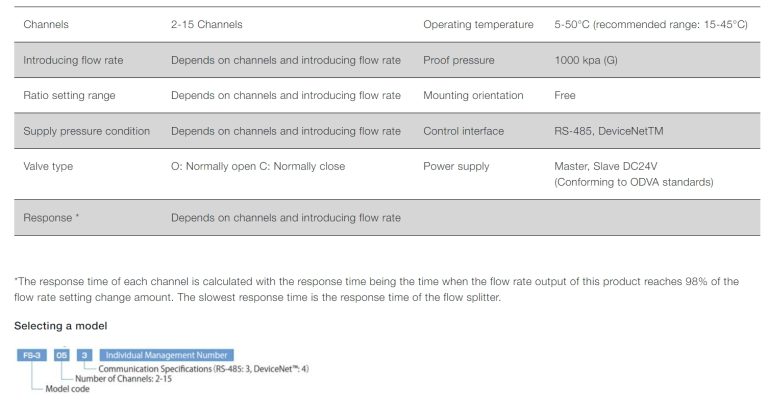Click the Channels row label
The image size is (768, 410).
(48, 24)
